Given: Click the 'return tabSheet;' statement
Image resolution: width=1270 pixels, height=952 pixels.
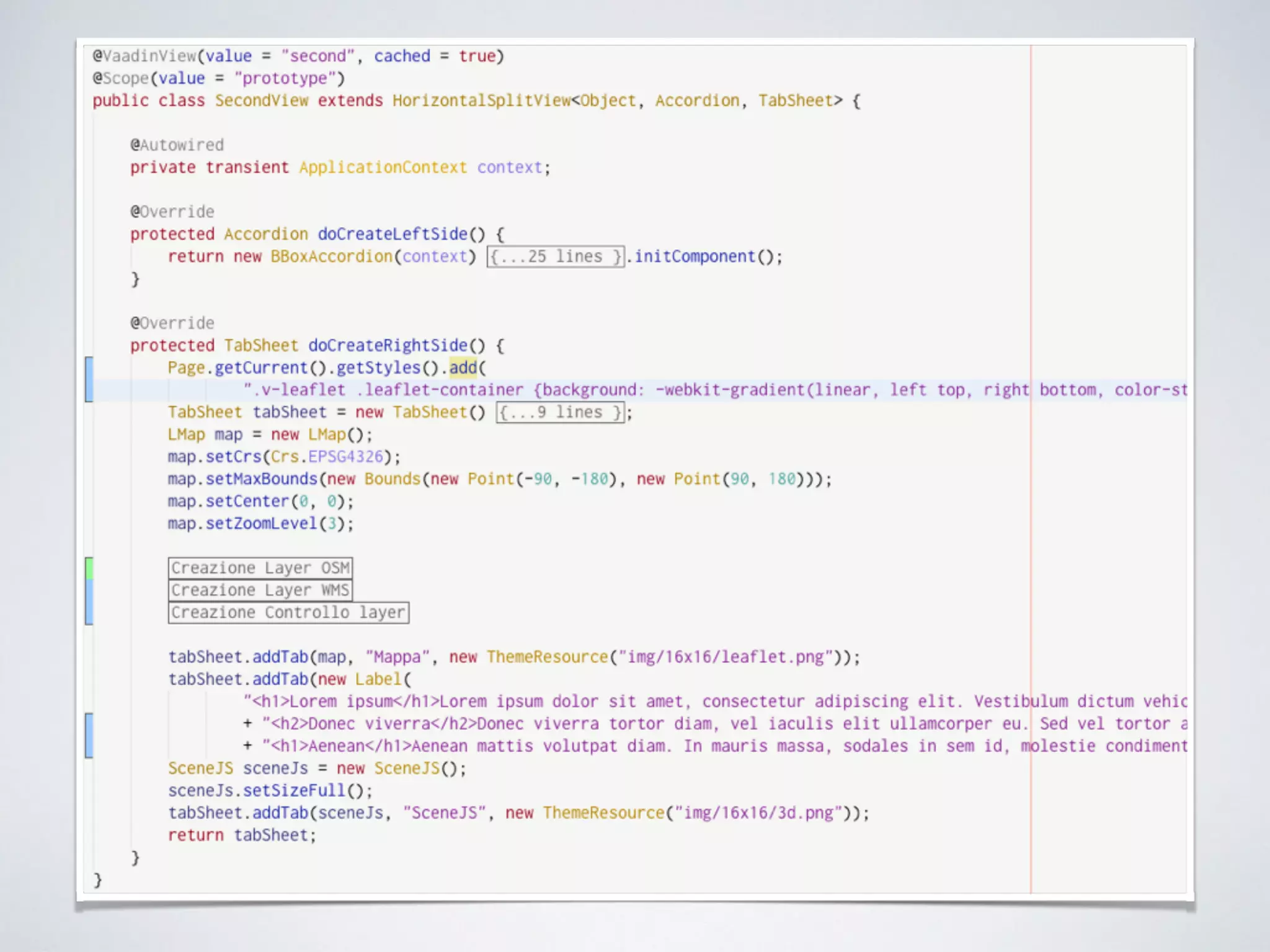Looking at the screenshot, I should pyautogui.click(x=242, y=835).
